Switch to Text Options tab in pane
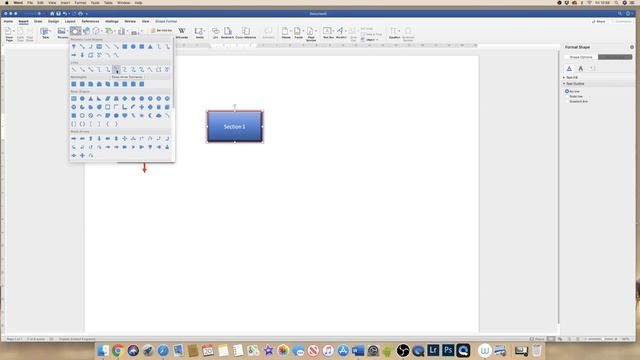Screen dimensions: 640x360 [x=615, y=57]
